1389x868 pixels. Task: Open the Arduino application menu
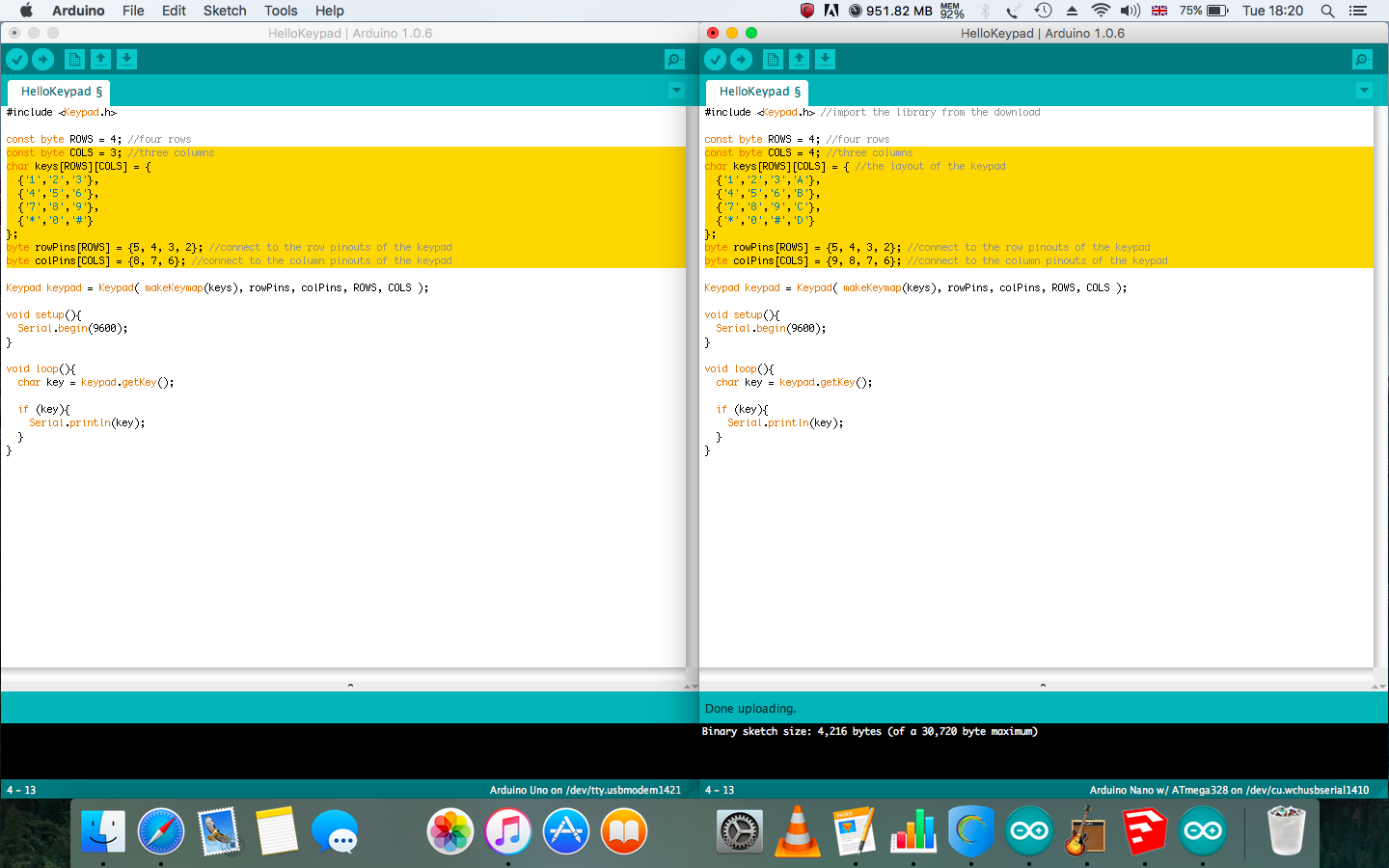point(78,11)
